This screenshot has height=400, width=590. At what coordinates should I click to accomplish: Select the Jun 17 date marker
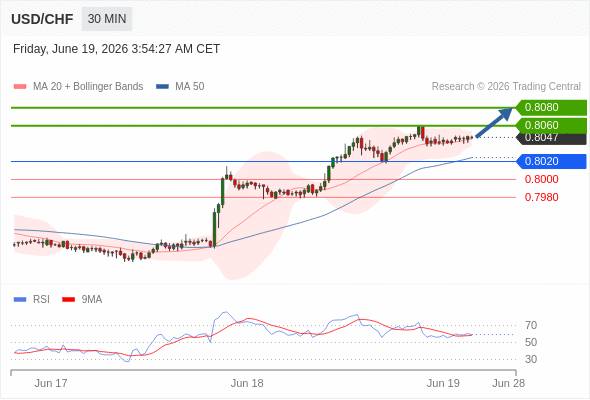pos(51,383)
